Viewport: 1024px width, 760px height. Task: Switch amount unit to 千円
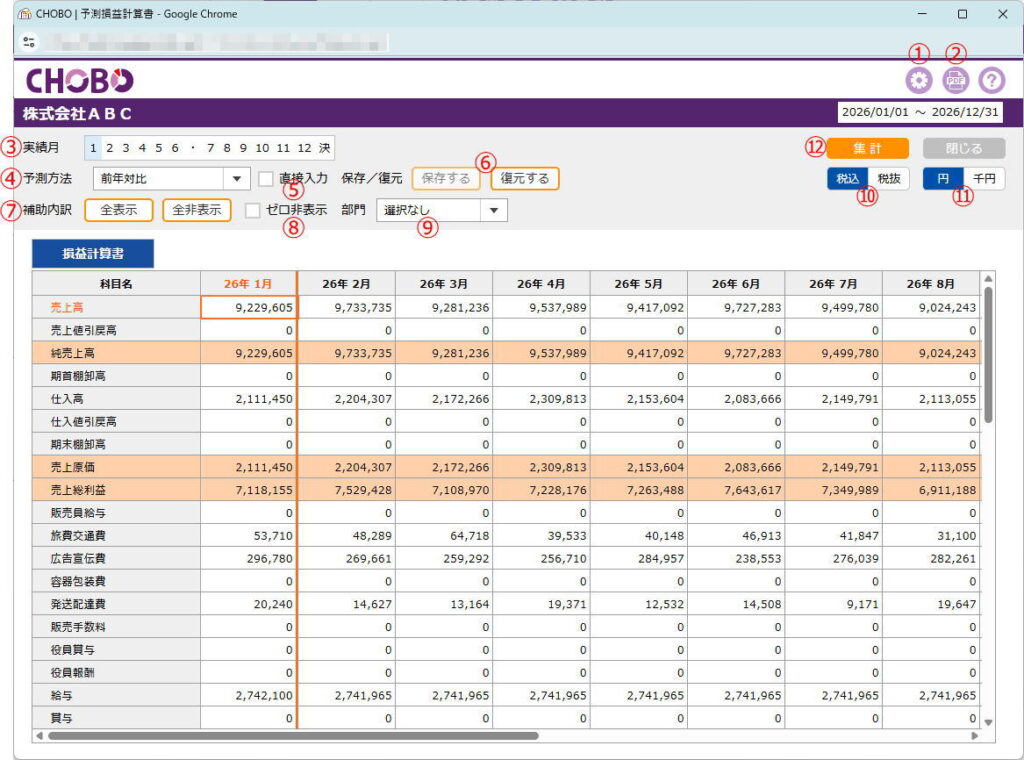[x=984, y=179]
